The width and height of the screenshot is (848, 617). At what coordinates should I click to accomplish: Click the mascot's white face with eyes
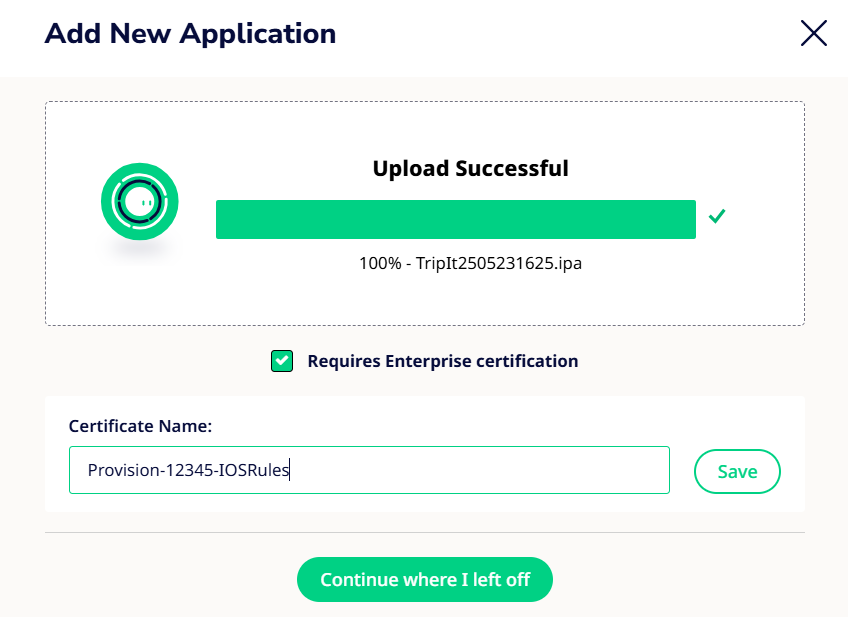pos(140,202)
